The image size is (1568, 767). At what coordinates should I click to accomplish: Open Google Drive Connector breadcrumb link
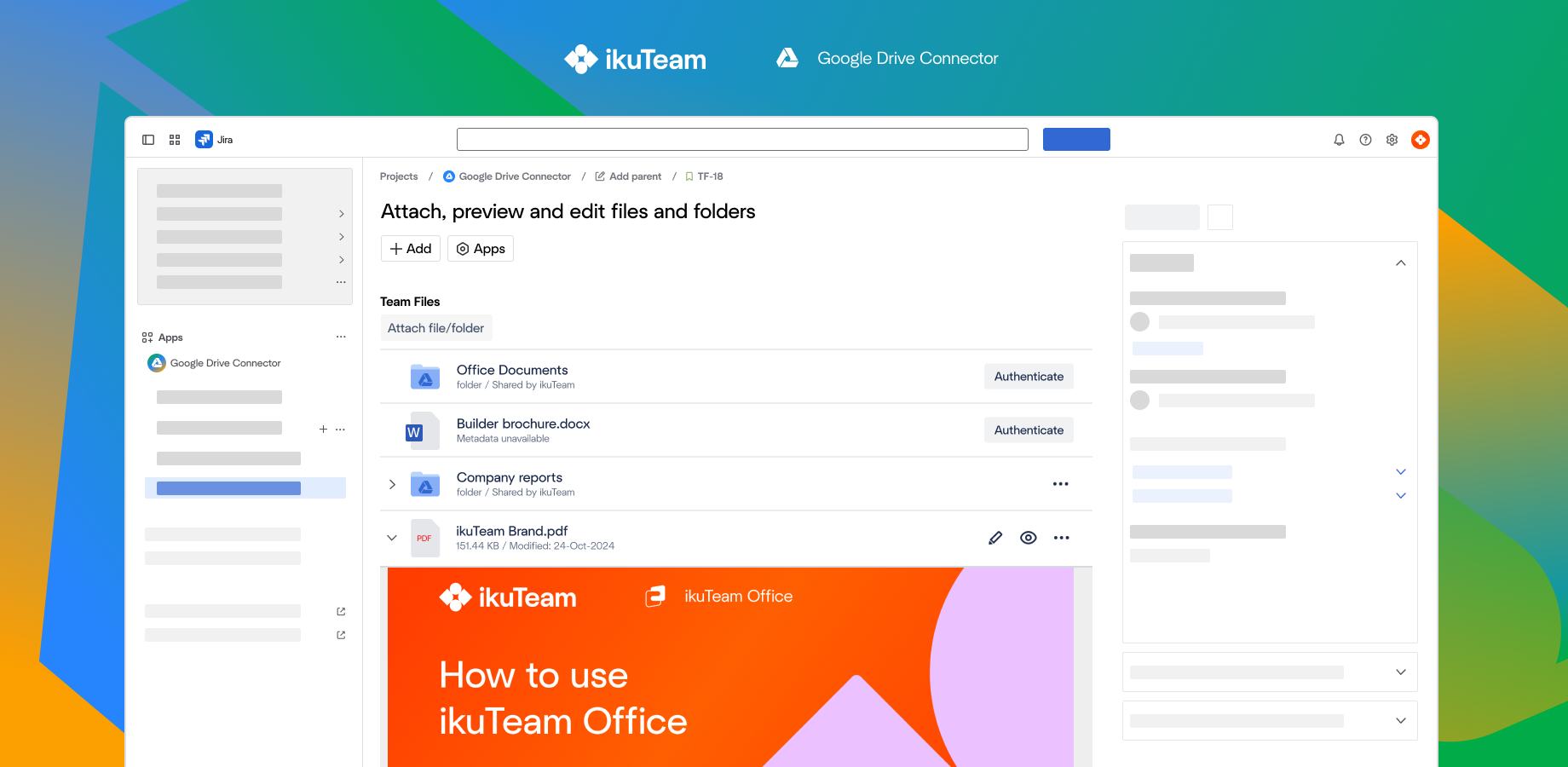click(x=515, y=176)
